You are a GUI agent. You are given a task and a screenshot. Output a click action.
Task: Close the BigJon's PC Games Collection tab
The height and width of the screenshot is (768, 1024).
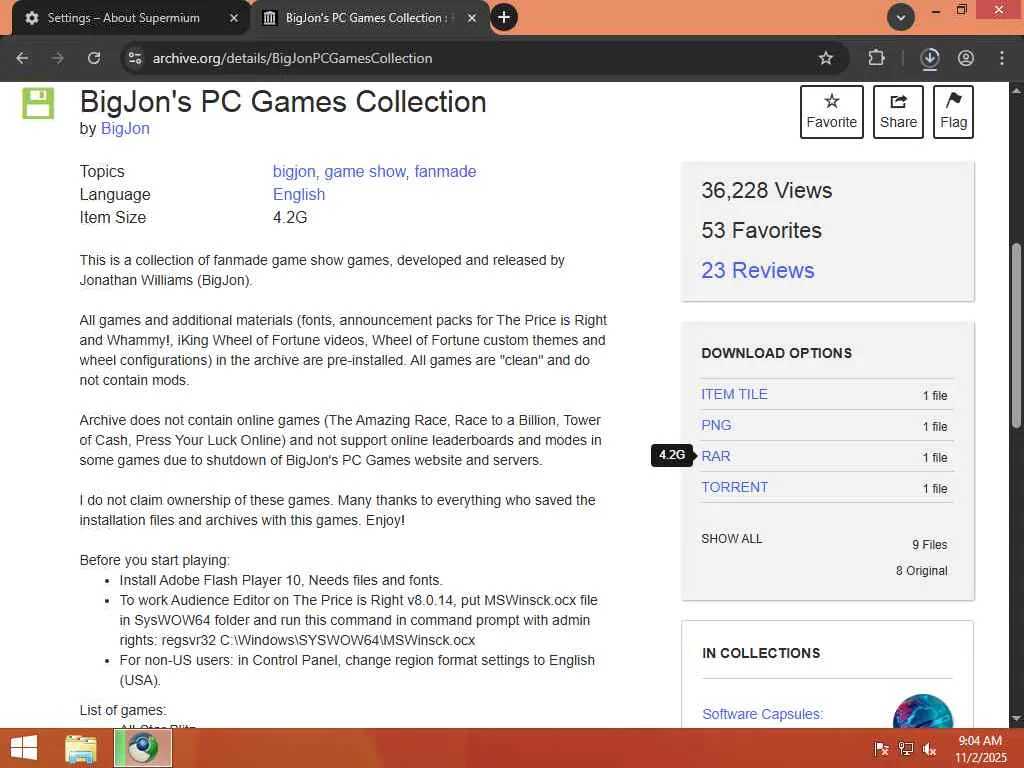472,18
